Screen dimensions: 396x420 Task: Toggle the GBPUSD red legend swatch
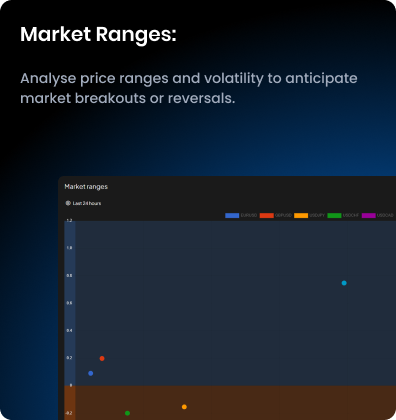coord(267,215)
